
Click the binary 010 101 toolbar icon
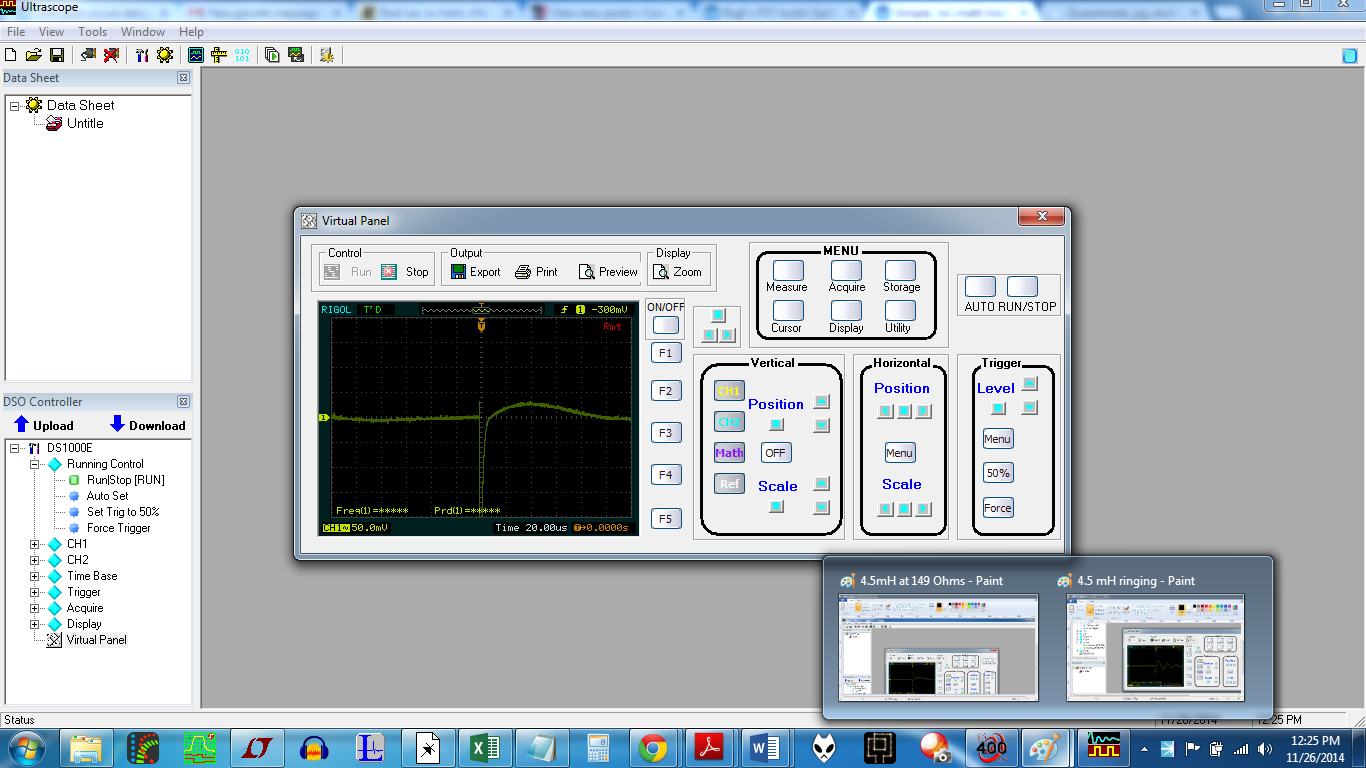click(x=242, y=55)
